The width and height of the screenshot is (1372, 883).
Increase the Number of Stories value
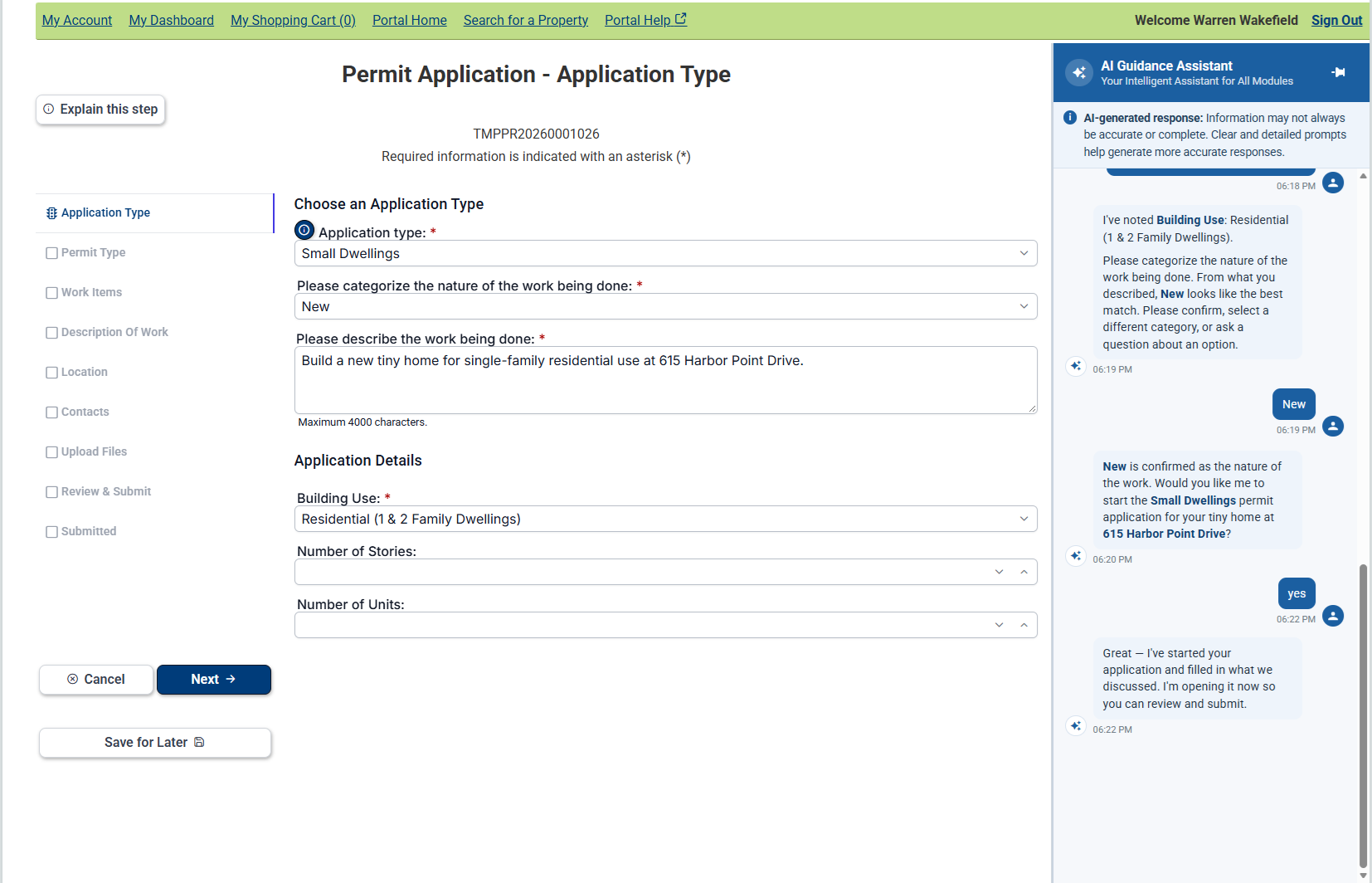pyautogui.click(x=1024, y=572)
